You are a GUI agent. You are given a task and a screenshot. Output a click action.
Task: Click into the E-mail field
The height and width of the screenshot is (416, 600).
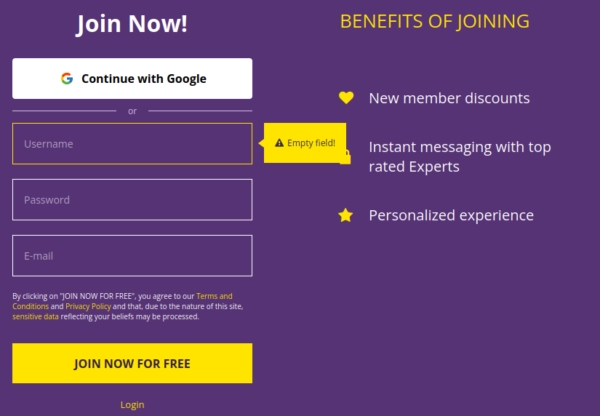(132, 256)
